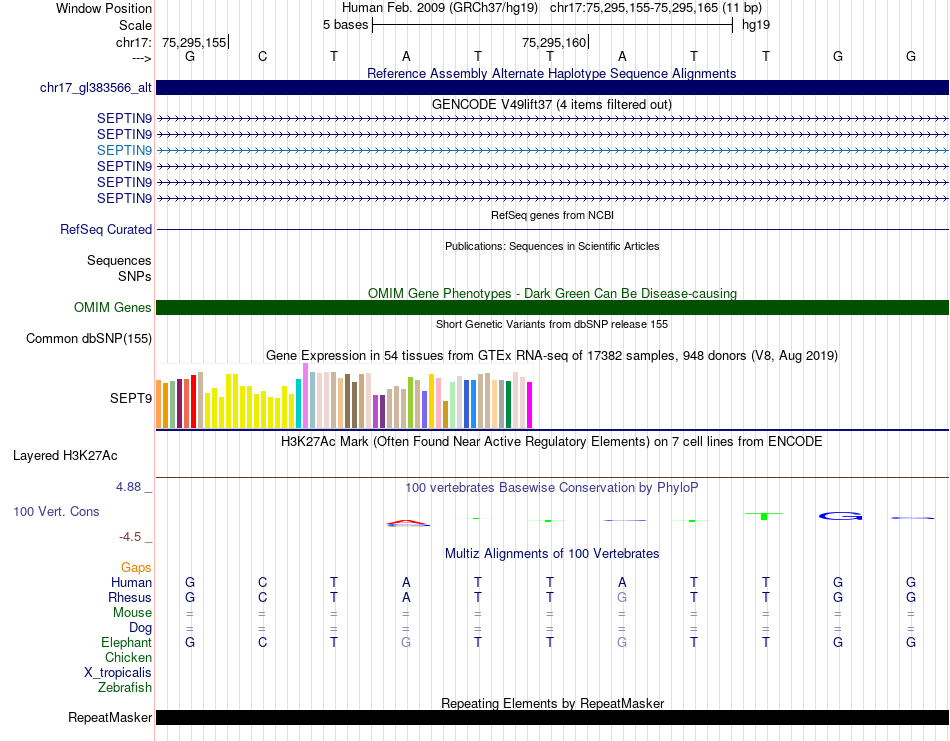Open the Common dbSNP(155) track label
The height and width of the screenshot is (741, 950).
point(89,339)
